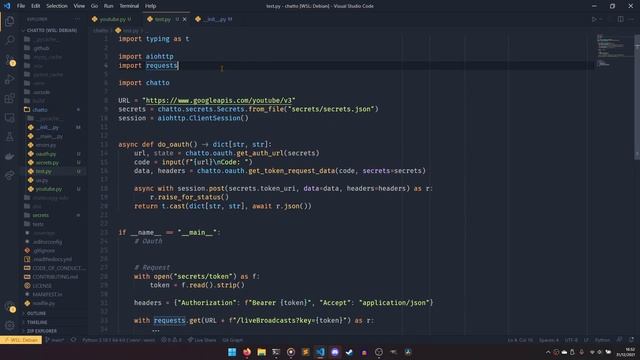Open oauth.py in the Explorer
The image size is (640, 360).
pyautogui.click(x=45, y=154)
